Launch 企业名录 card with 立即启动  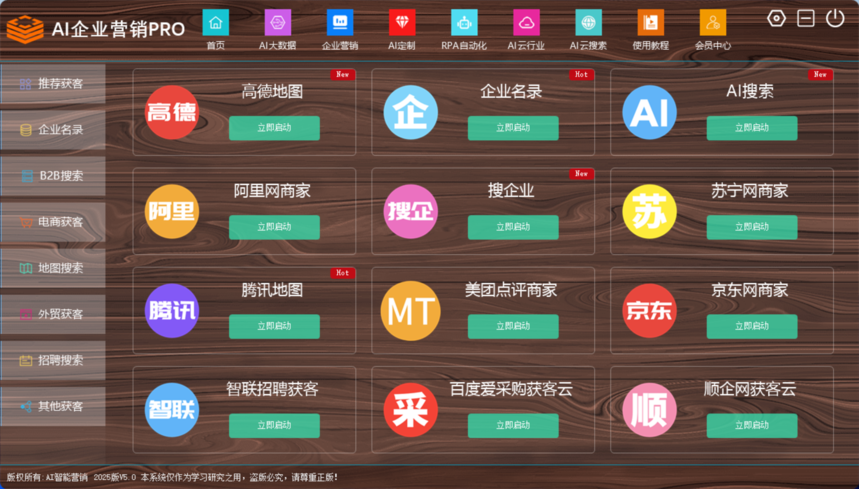coord(513,128)
